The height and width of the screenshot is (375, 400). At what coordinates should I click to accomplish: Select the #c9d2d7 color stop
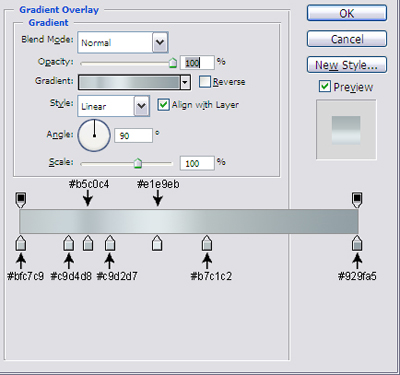pos(110,243)
